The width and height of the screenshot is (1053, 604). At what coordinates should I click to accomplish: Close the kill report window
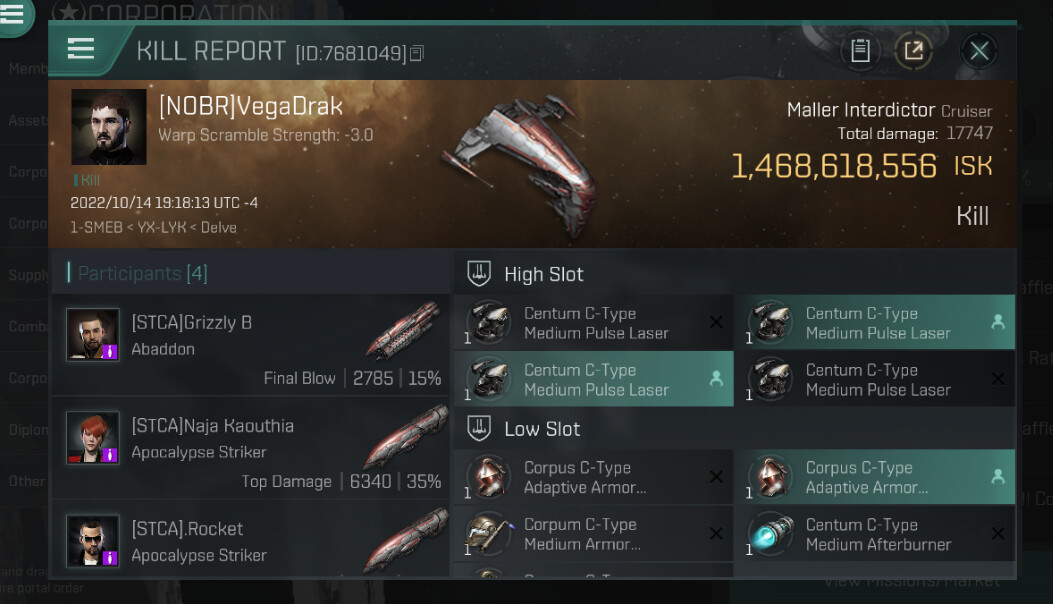pyautogui.click(x=978, y=50)
